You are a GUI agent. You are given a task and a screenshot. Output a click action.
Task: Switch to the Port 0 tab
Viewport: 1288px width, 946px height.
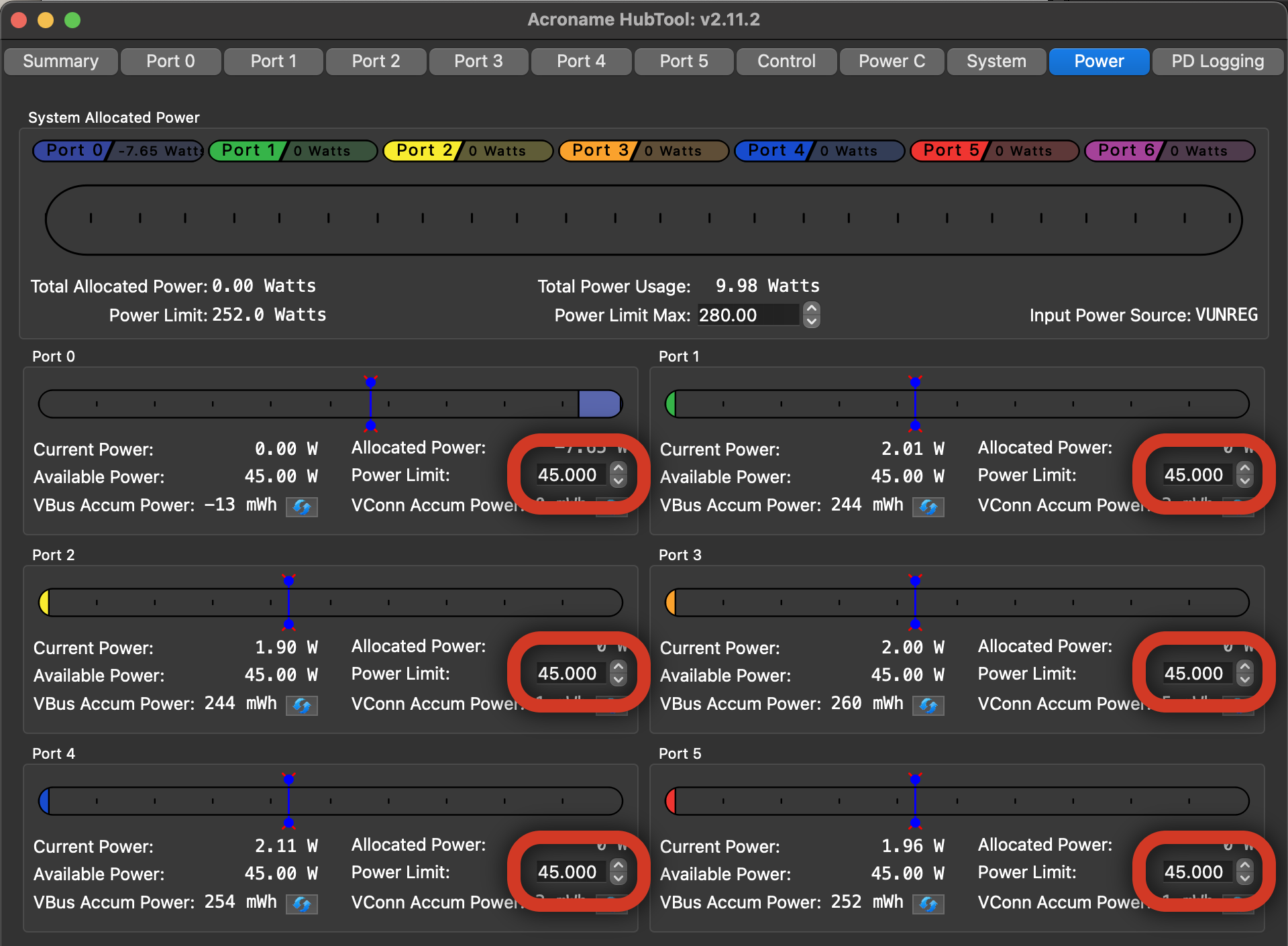tap(170, 61)
